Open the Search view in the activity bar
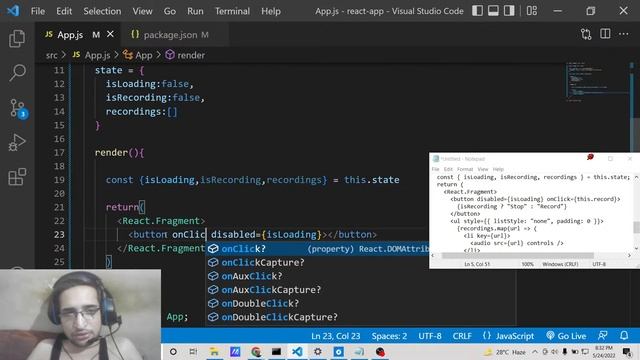This screenshot has width=640, height=360. pyautogui.click(x=17, y=73)
